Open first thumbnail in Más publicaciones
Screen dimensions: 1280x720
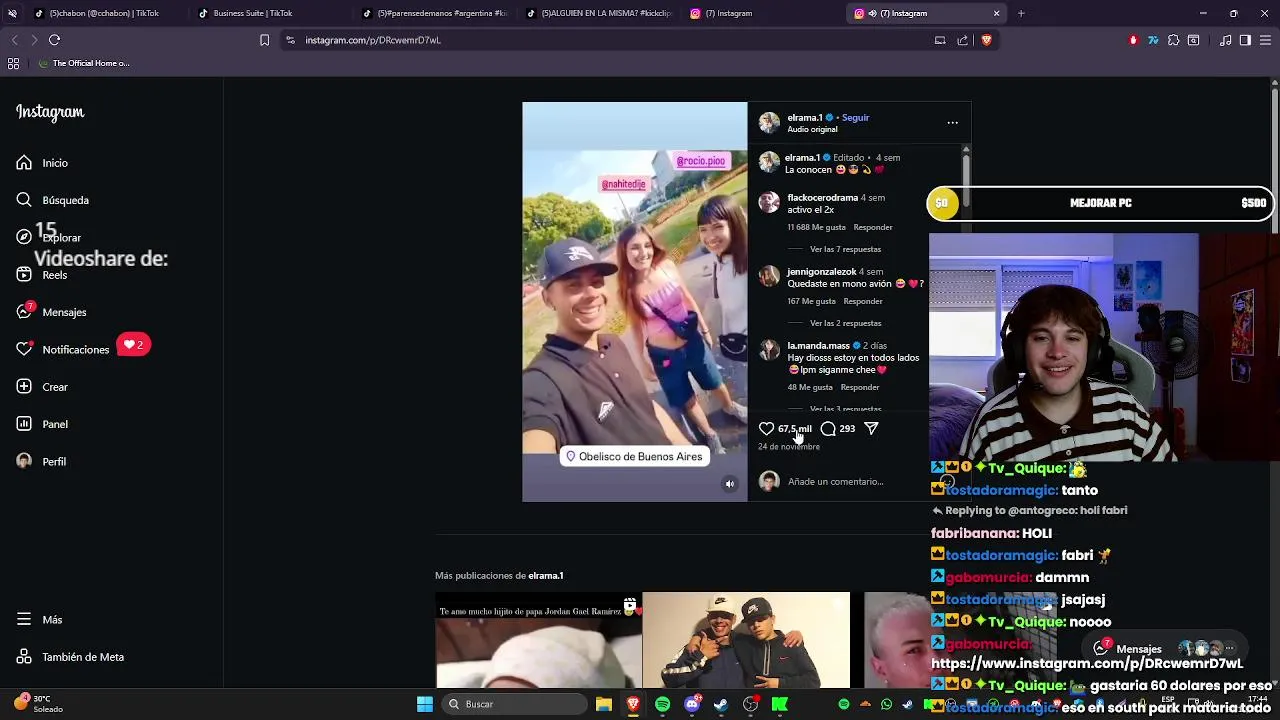point(538,640)
